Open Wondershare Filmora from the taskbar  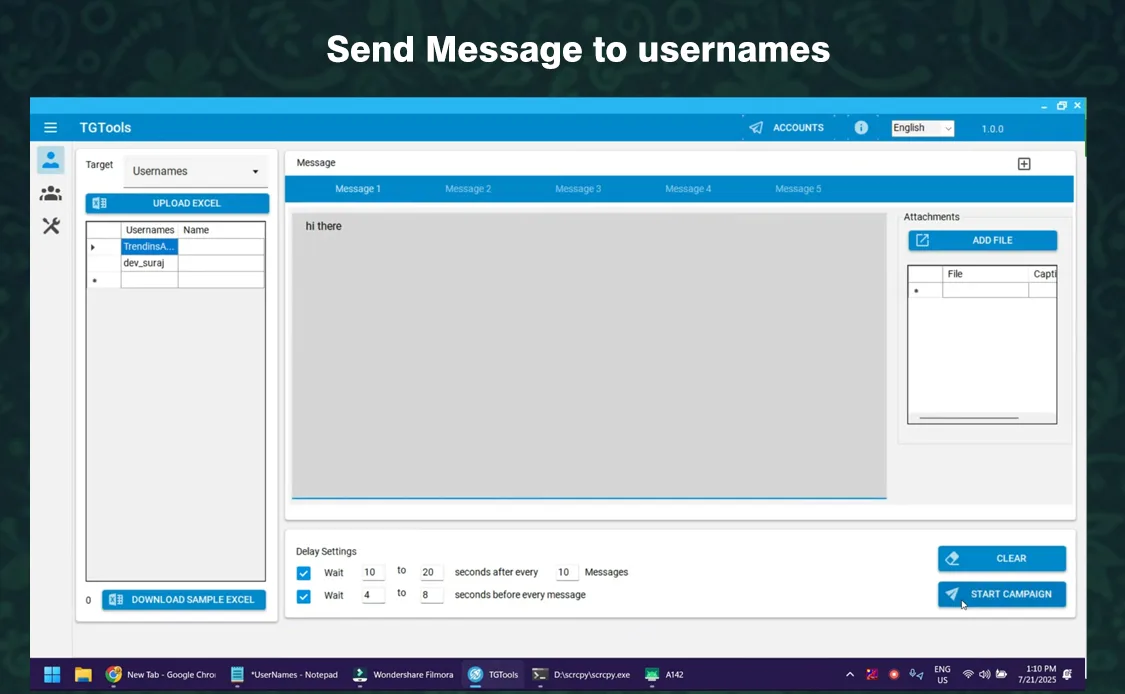pos(403,674)
